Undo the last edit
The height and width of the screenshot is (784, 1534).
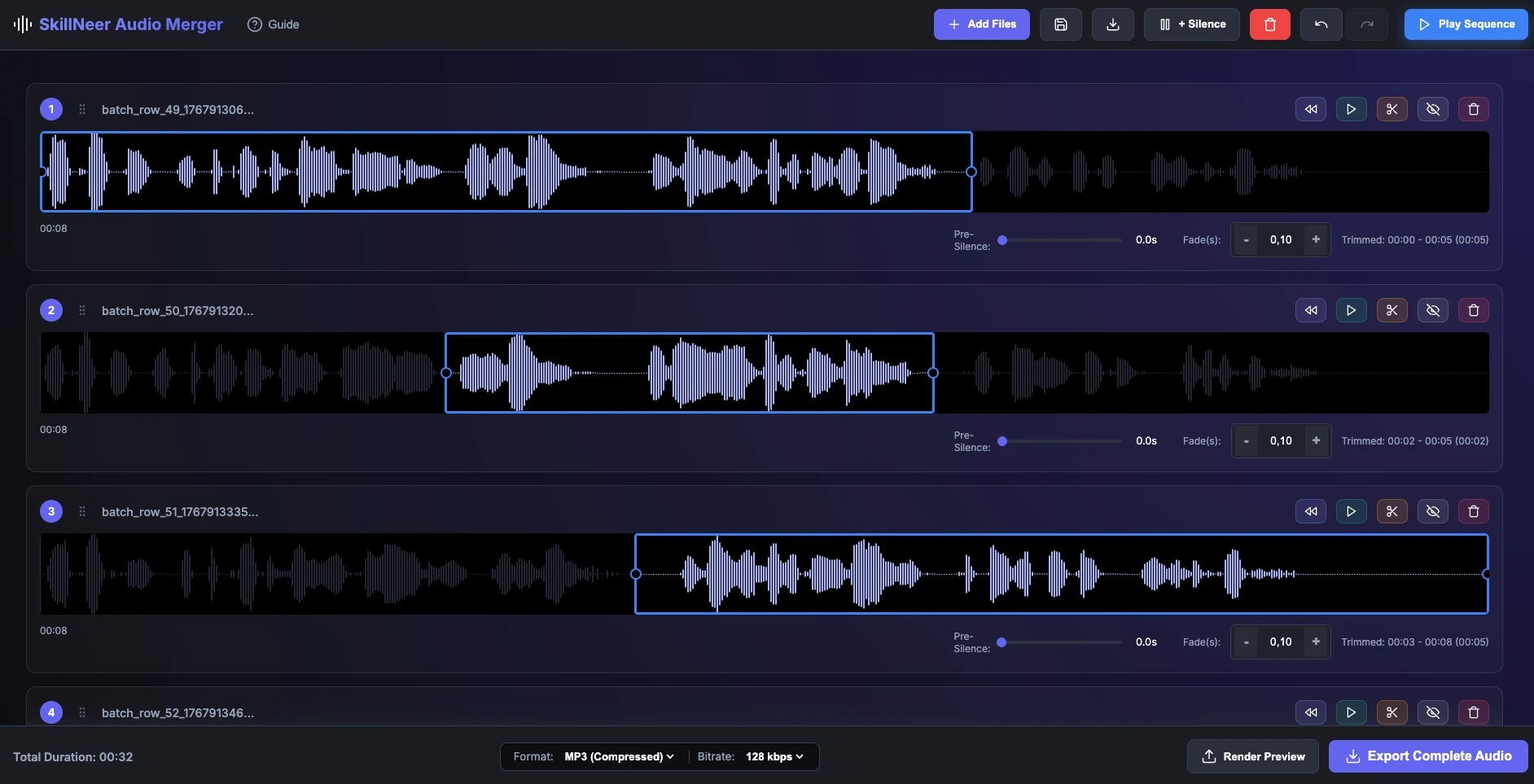(1321, 24)
